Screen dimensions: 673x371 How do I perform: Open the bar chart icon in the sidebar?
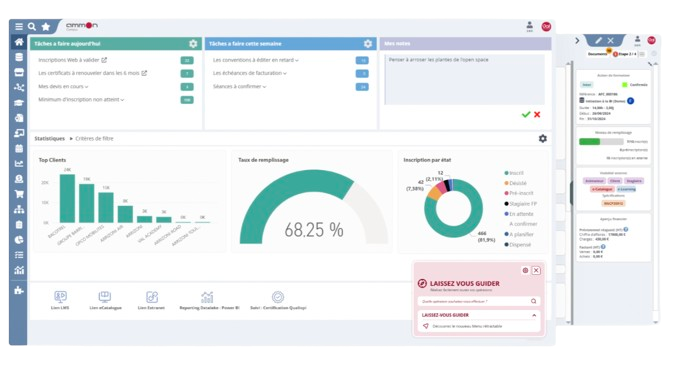(x=19, y=270)
